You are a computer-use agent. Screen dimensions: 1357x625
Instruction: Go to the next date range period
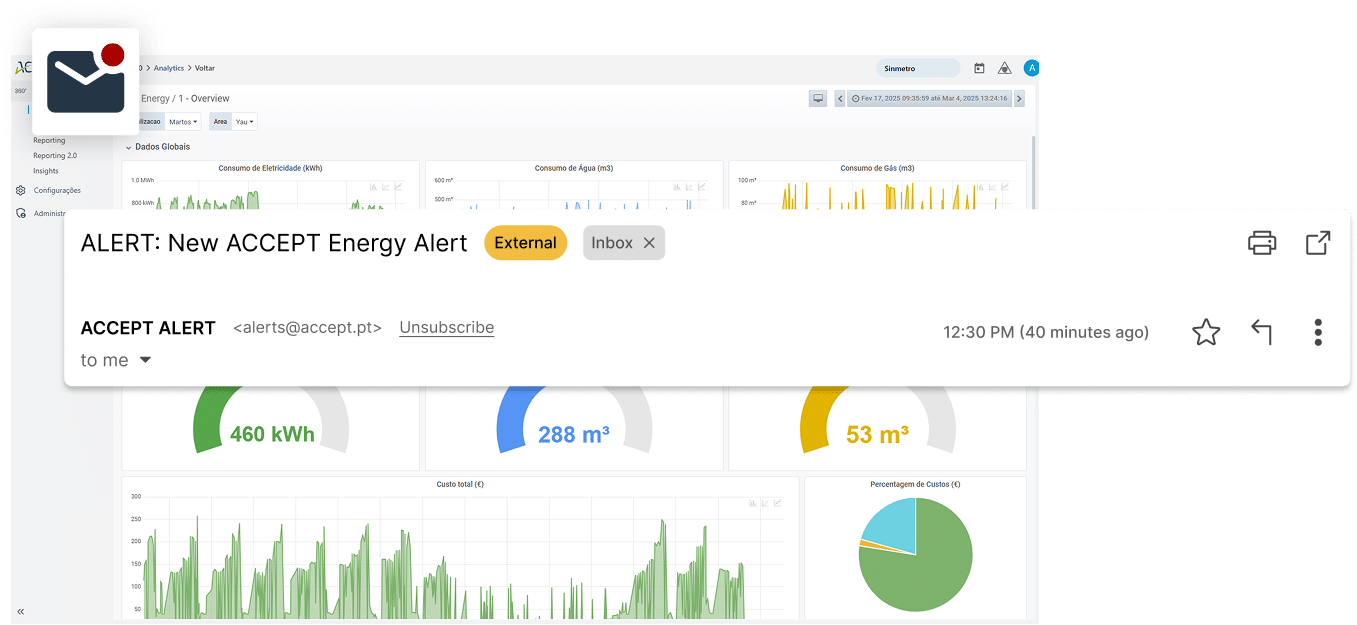[1019, 98]
